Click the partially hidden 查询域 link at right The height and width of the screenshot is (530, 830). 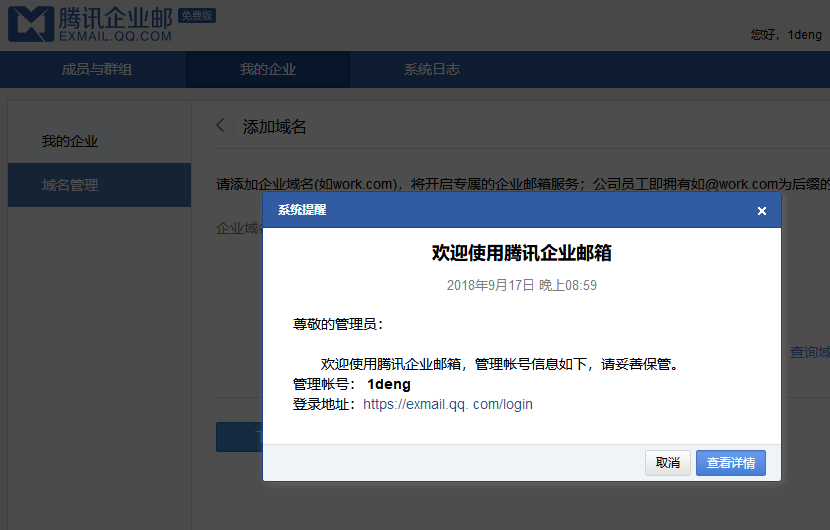(x=810, y=352)
